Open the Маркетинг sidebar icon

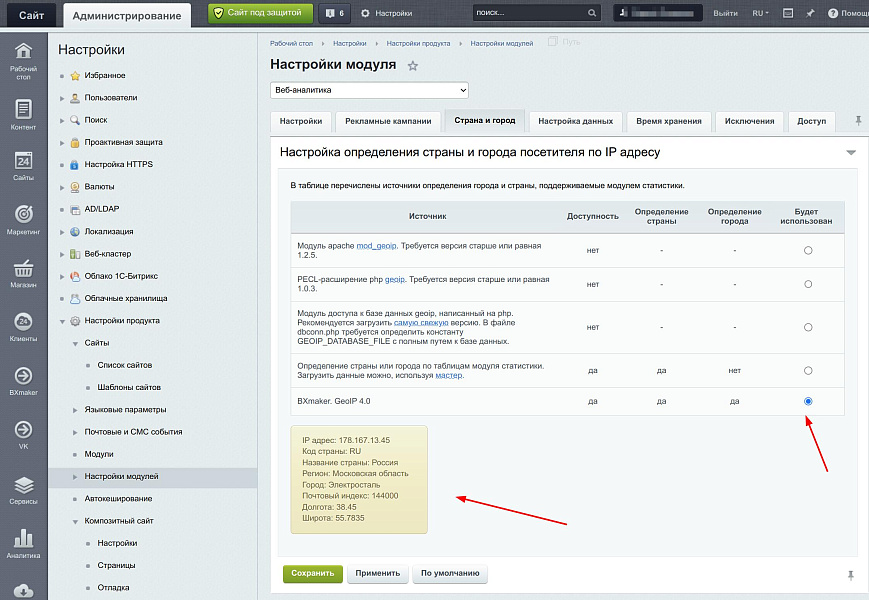pos(23,219)
